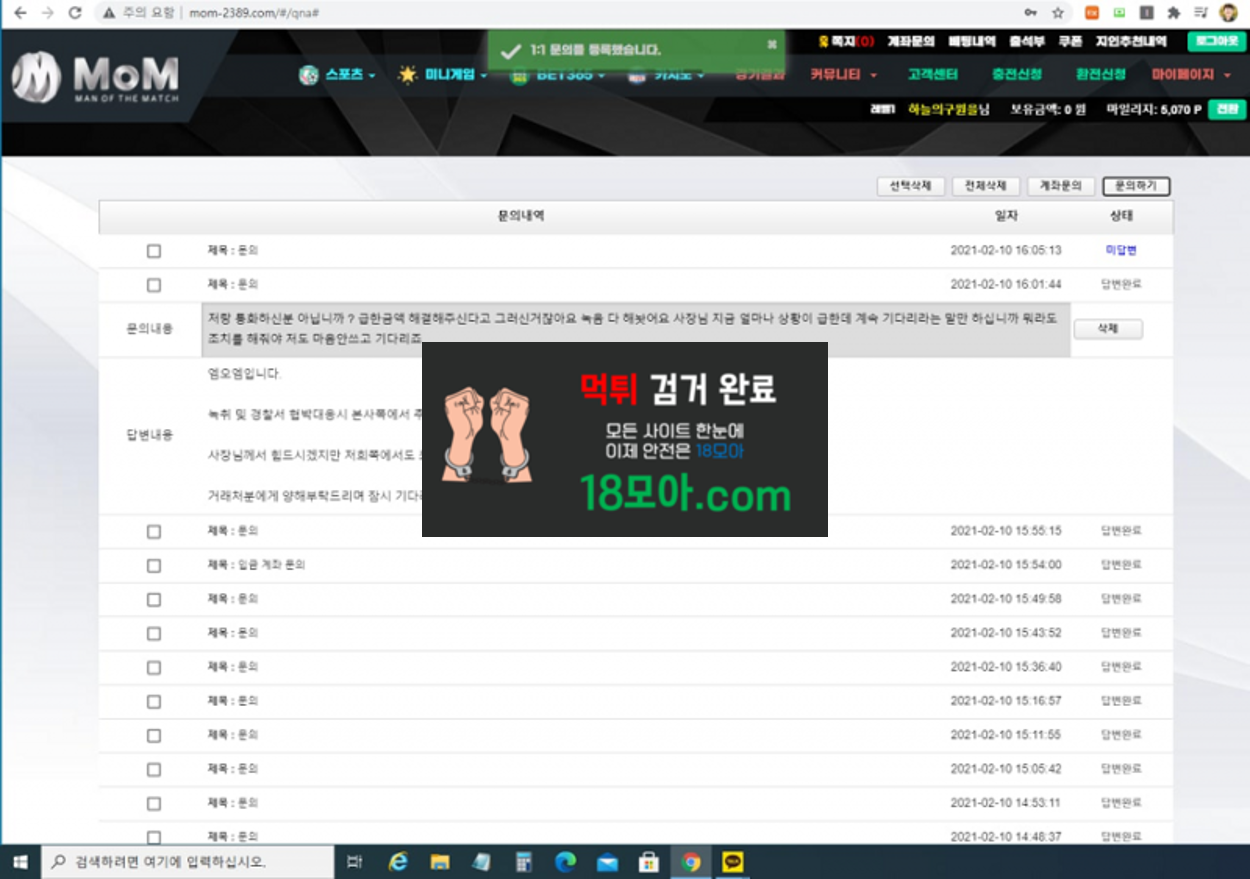This screenshot has width=1250, height=879.
Task: Open 출석부 in the top bar
Action: [x=1025, y=41]
